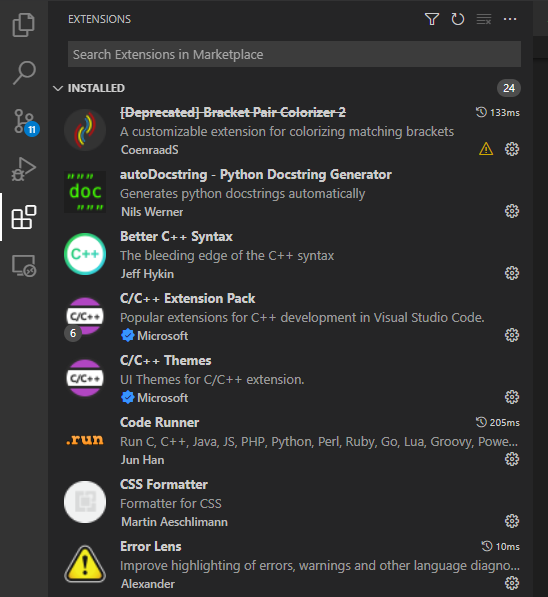Select the Better C++ Syntax title
This screenshot has height=597, width=548.
tap(176, 237)
